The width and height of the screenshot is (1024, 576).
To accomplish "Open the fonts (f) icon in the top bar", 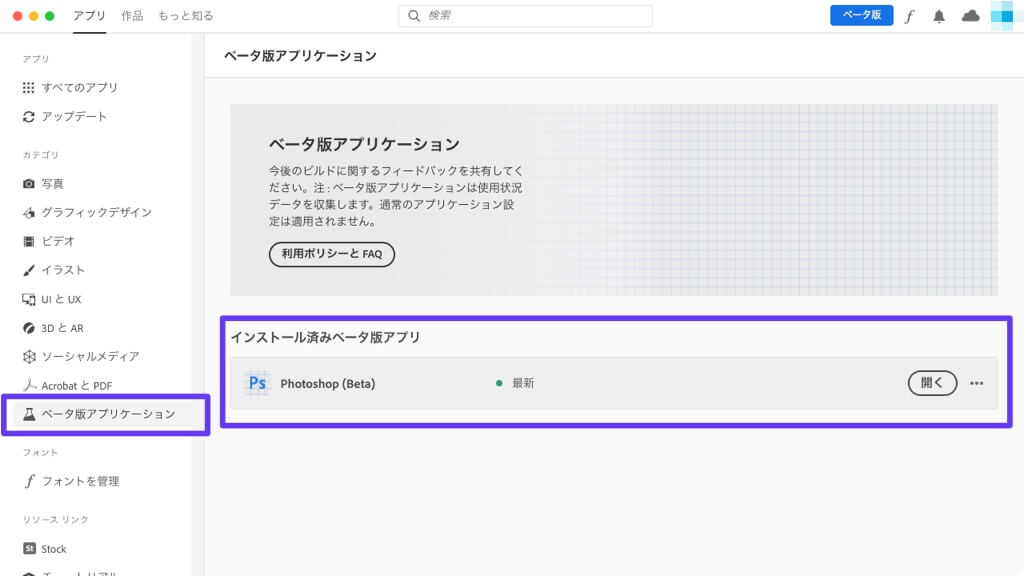I will pyautogui.click(x=909, y=16).
